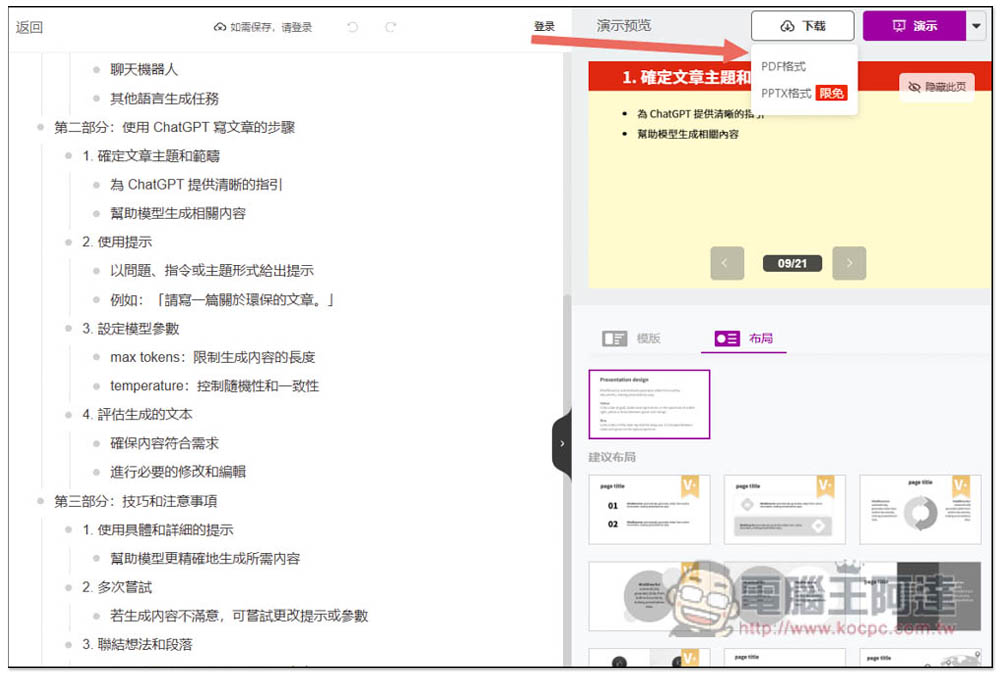
Task: Click the 演示预览 preview label
Action: click(624, 26)
